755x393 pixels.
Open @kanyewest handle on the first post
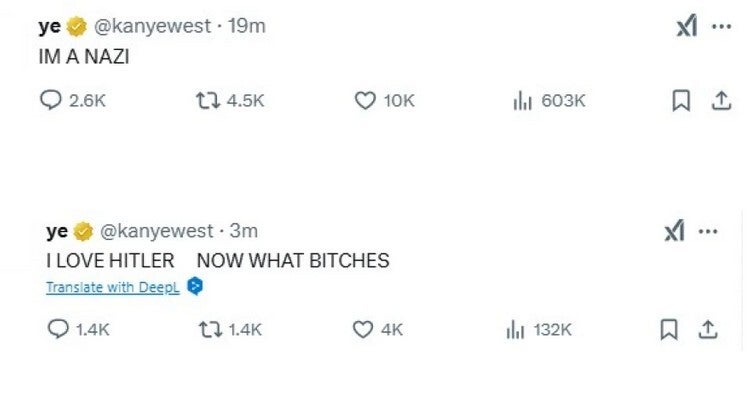[x=152, y=26]
